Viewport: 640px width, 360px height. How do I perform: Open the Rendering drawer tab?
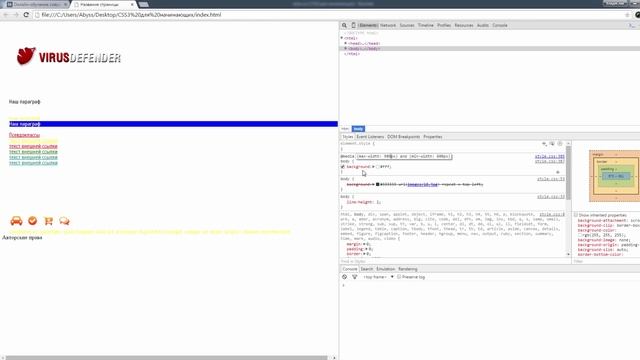[x=408, y=269]
